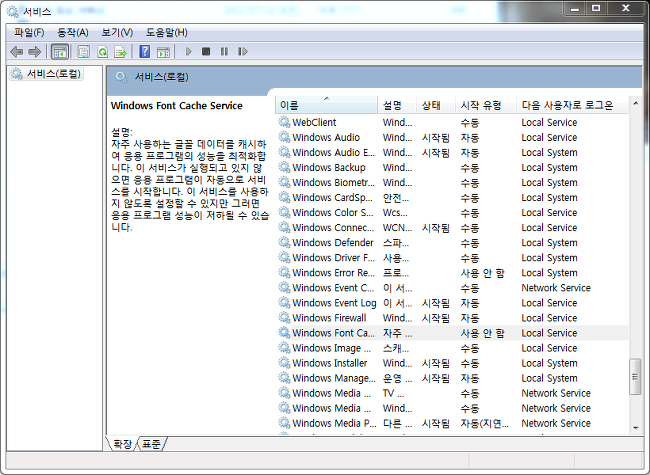Click the gear icon beside Windows Firewall
Image resolution: width=650 pixels, height=475 pixels.
coord(284,317)
